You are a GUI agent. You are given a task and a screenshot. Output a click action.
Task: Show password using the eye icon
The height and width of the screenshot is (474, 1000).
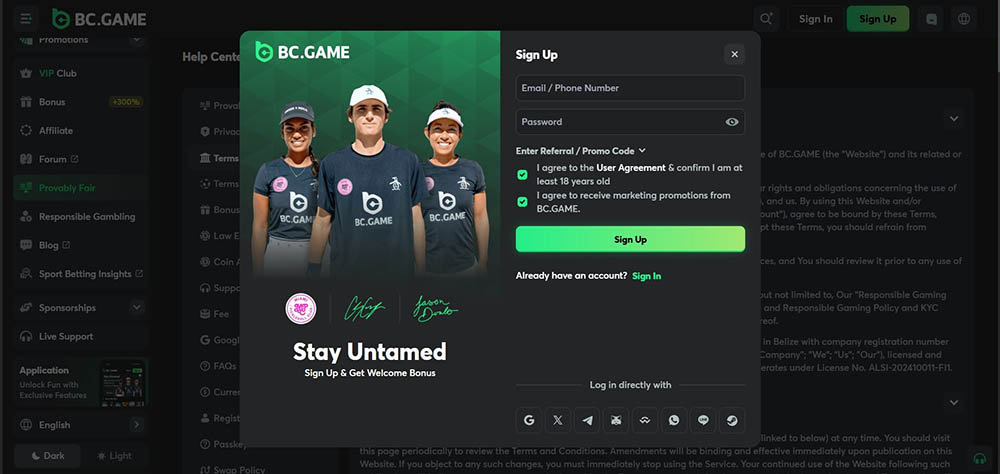pos(732,122)
